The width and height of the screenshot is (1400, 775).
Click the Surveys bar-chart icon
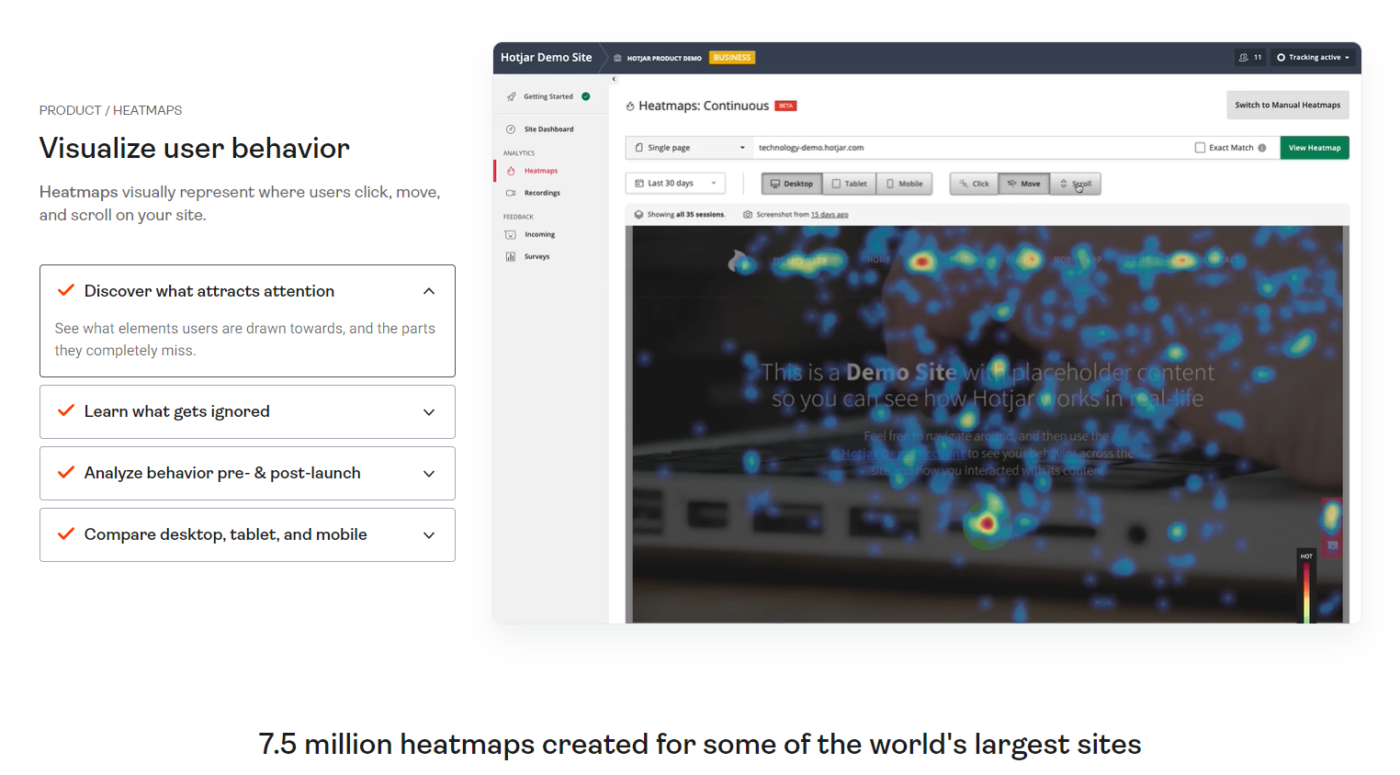click(511, 257)
